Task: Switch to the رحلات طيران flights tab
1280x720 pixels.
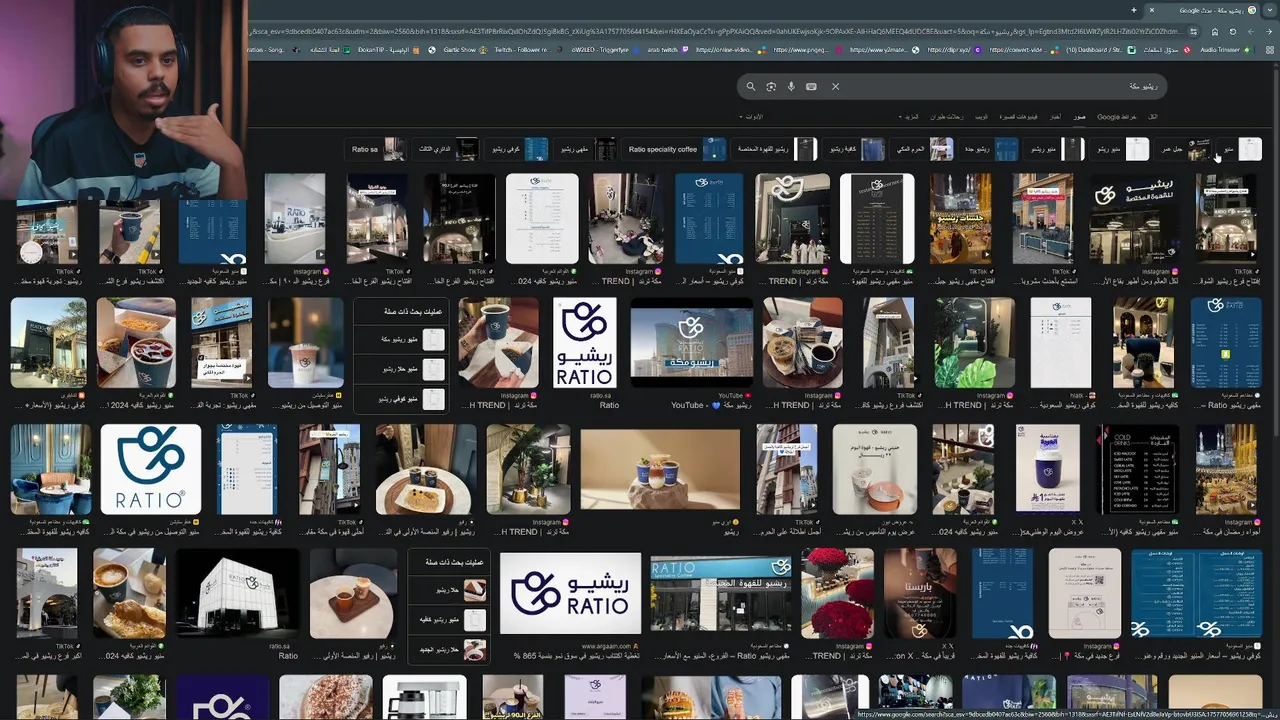Action: tap(946, 117)
